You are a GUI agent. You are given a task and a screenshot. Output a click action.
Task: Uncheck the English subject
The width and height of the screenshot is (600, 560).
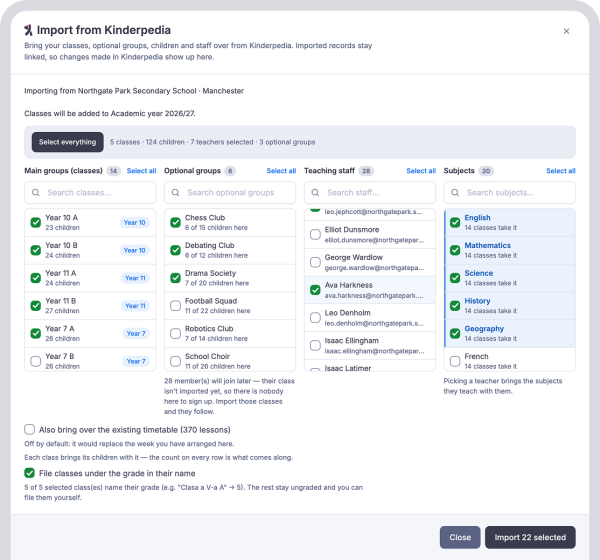(455, 222)
